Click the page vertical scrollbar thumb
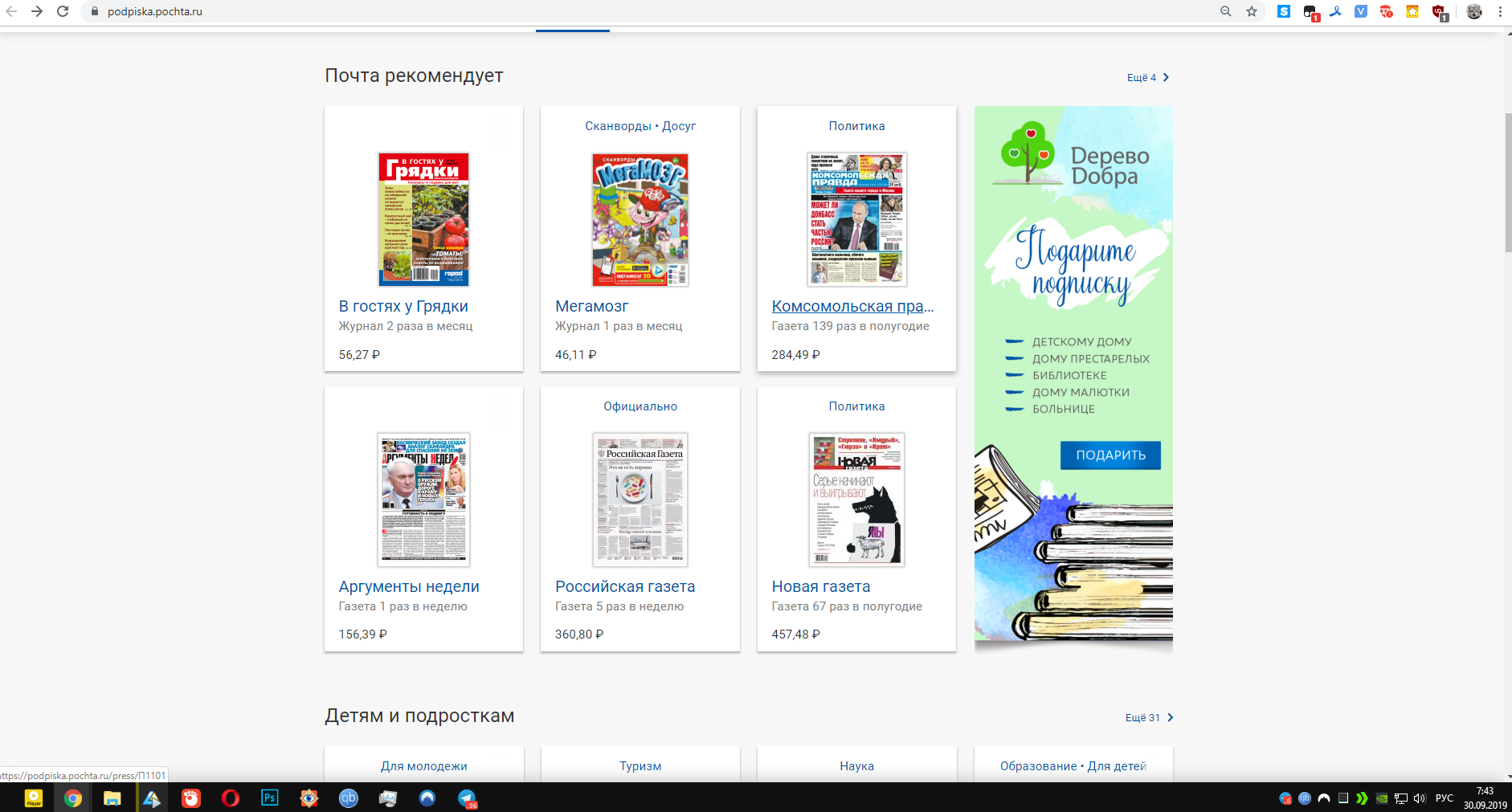The image size is (1512, 812). click(x=1507, y=183)
